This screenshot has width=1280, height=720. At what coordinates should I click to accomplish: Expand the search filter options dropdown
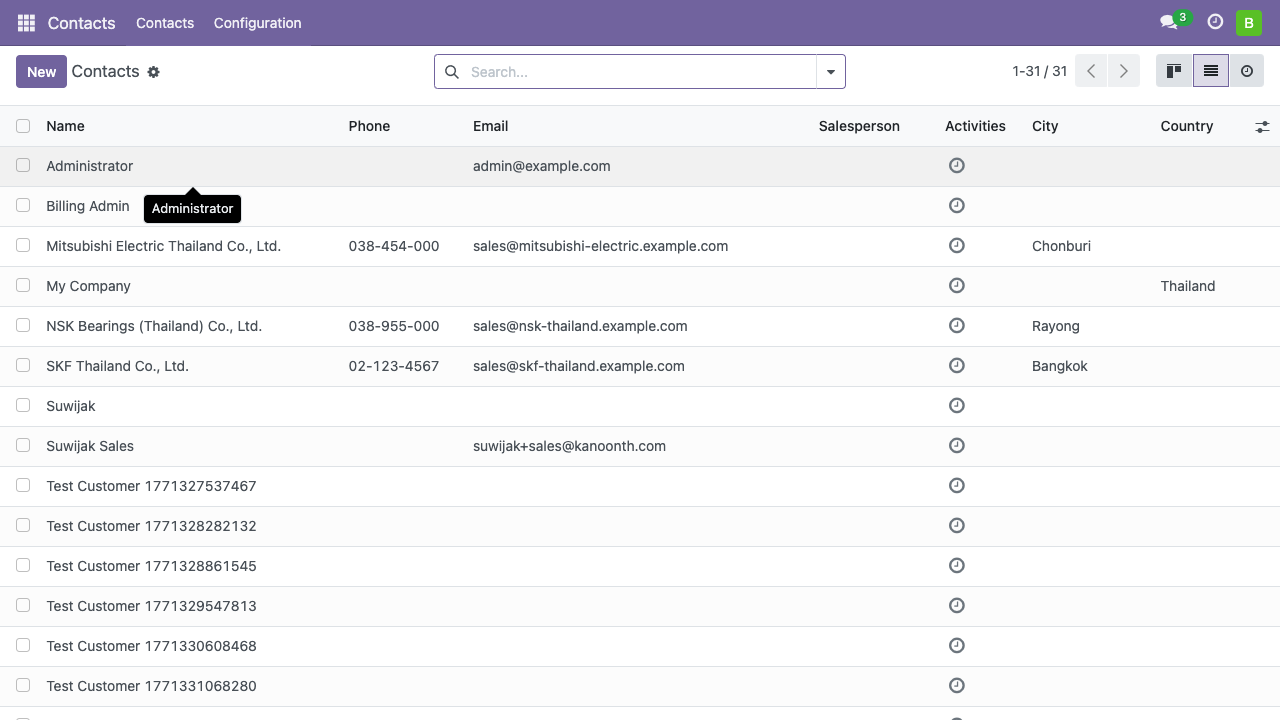coord(830,72)
